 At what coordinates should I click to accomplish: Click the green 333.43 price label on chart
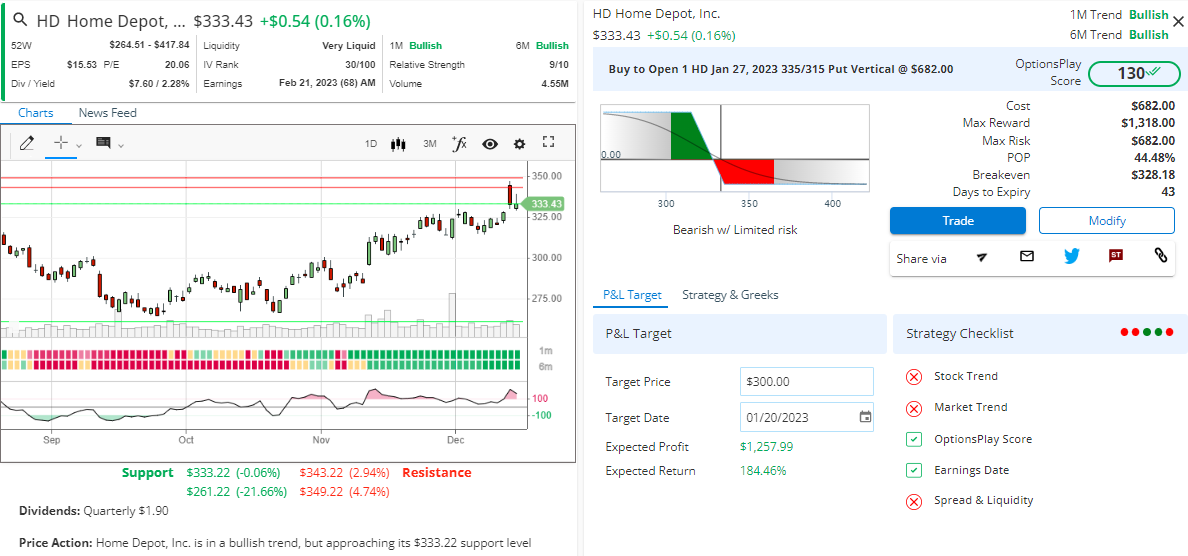[545, 204]
